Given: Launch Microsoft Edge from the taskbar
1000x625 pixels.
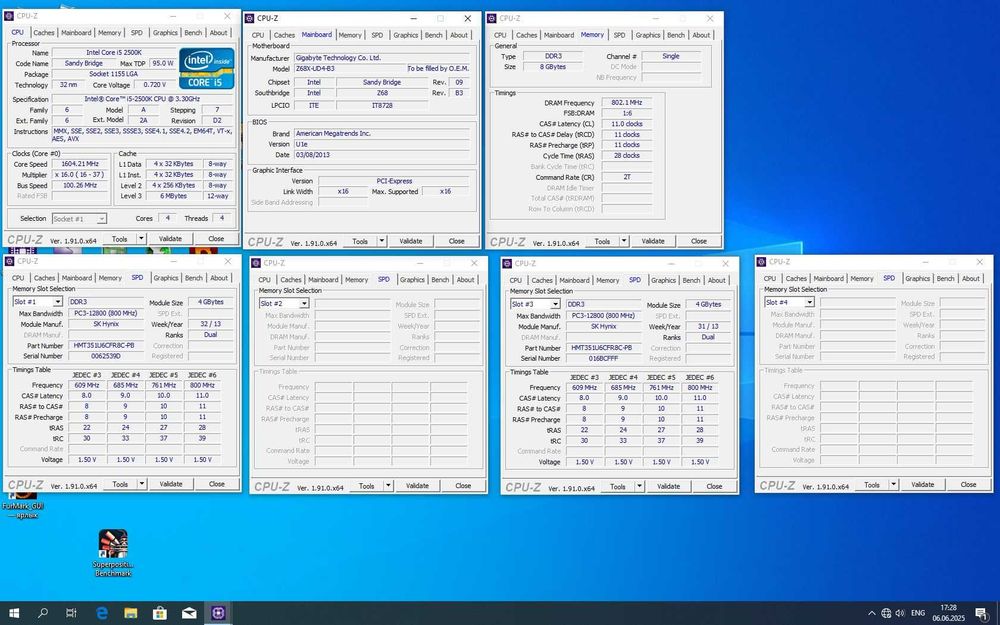Looking at the screenshot, I should pos(101,613).
